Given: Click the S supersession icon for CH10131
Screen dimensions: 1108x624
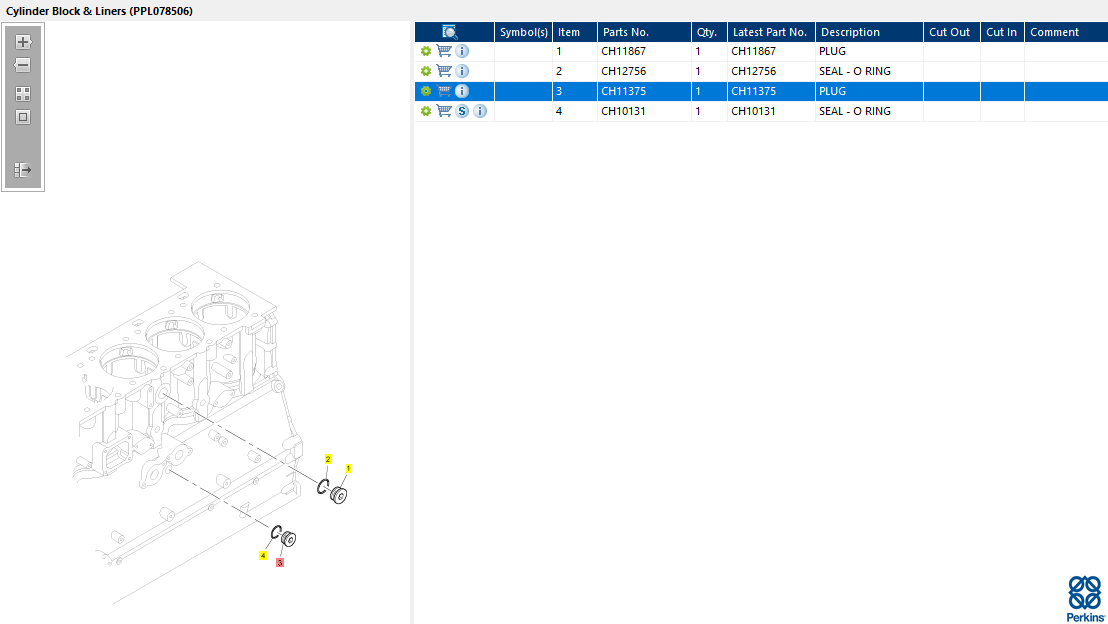Looking at the screenshot, I should (x=461, y=111).
